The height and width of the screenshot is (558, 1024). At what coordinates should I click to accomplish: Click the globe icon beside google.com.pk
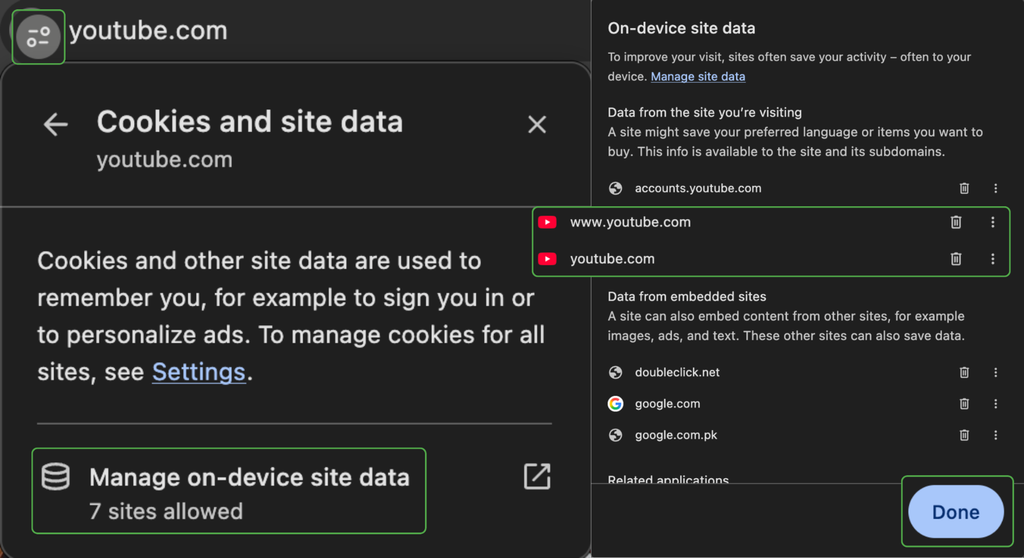click(x=615, y=435)
